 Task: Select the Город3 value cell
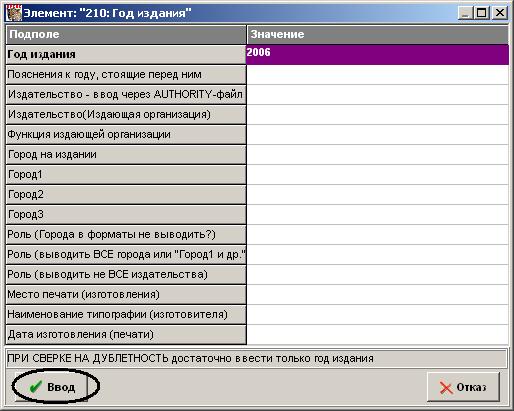pyautogui.click(x=377, y=215)
